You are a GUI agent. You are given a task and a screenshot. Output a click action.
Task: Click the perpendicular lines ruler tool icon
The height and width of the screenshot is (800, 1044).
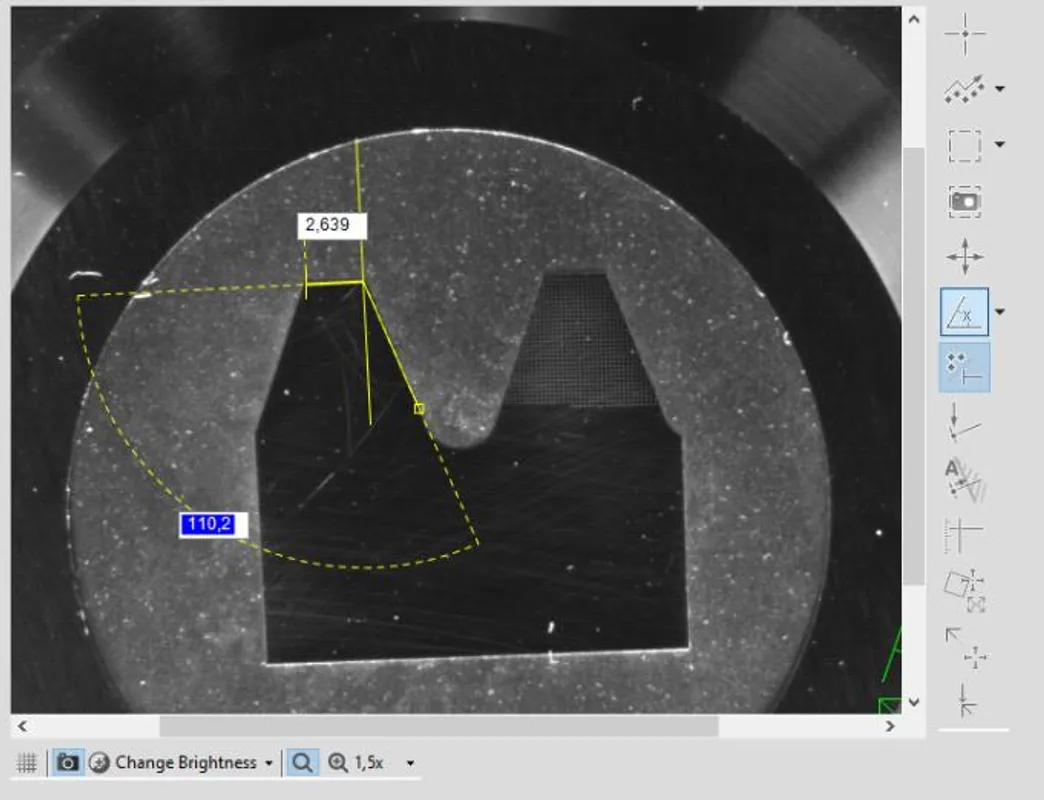point(964,534)
